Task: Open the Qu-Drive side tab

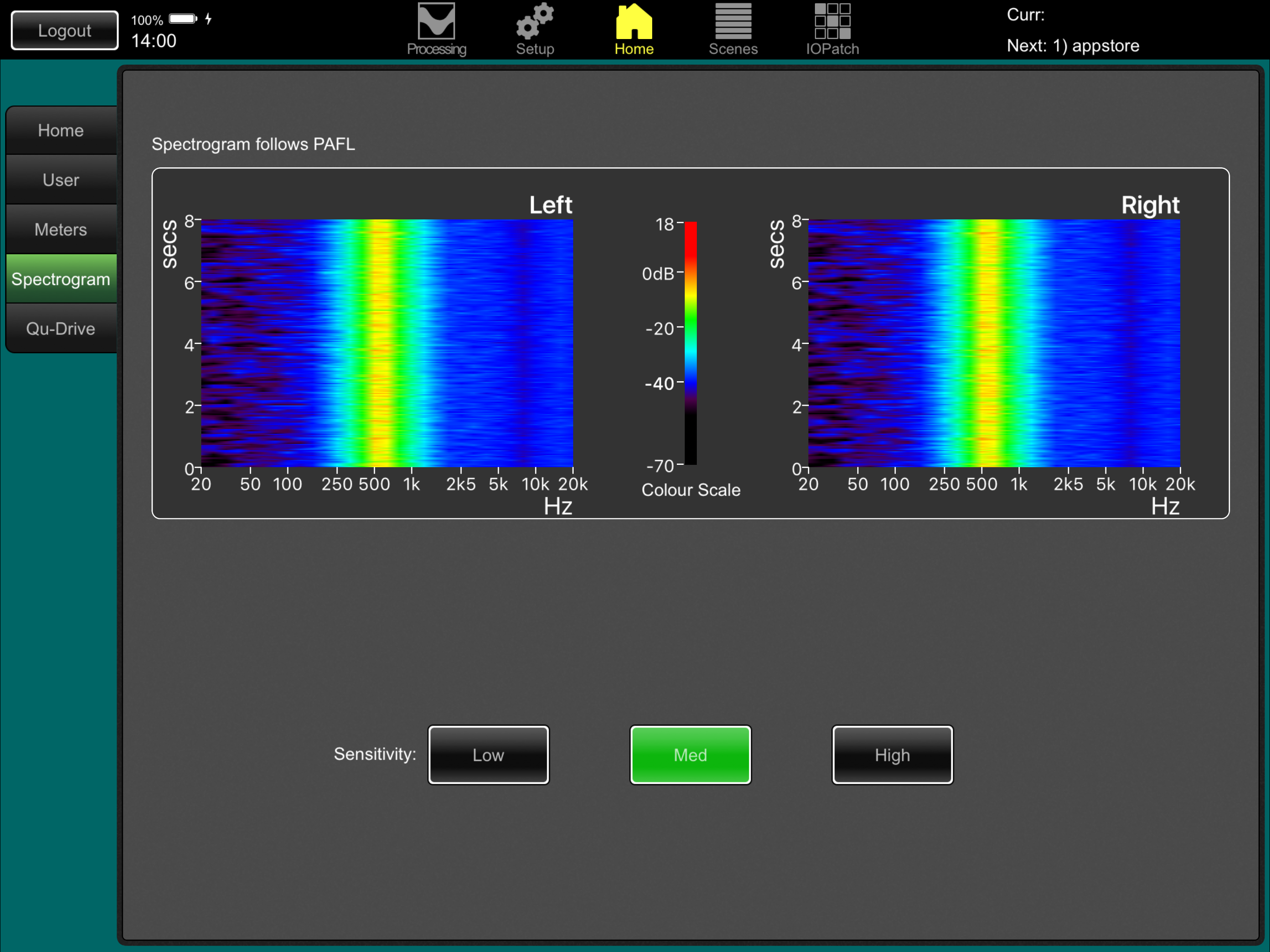Action: 61,329
